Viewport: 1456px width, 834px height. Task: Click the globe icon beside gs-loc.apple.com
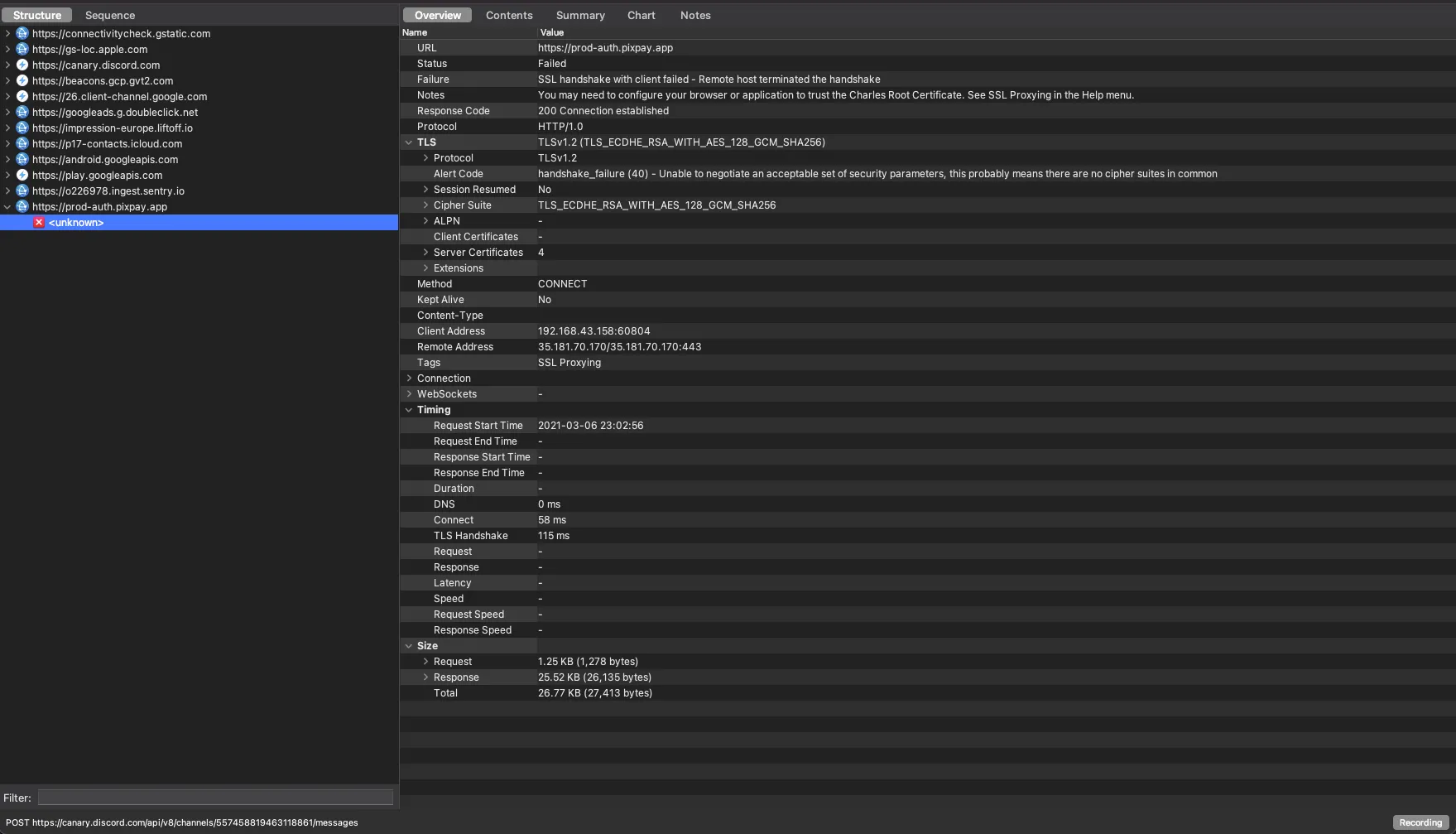22,50
